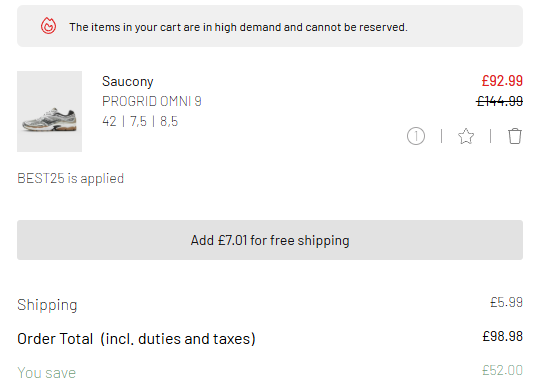Viewport: 541px width, 388px height.
Task: Click the red flame high-demand icon
Action: (48, 26)
